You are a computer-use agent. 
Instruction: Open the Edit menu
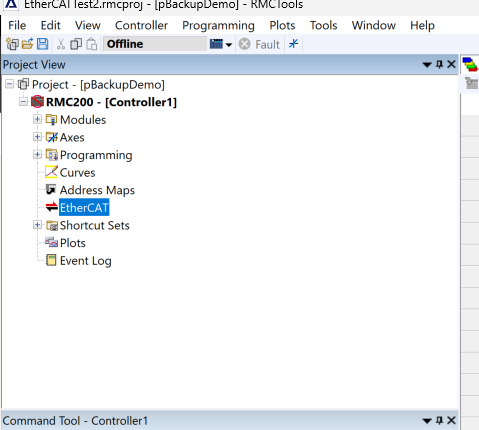50,25
